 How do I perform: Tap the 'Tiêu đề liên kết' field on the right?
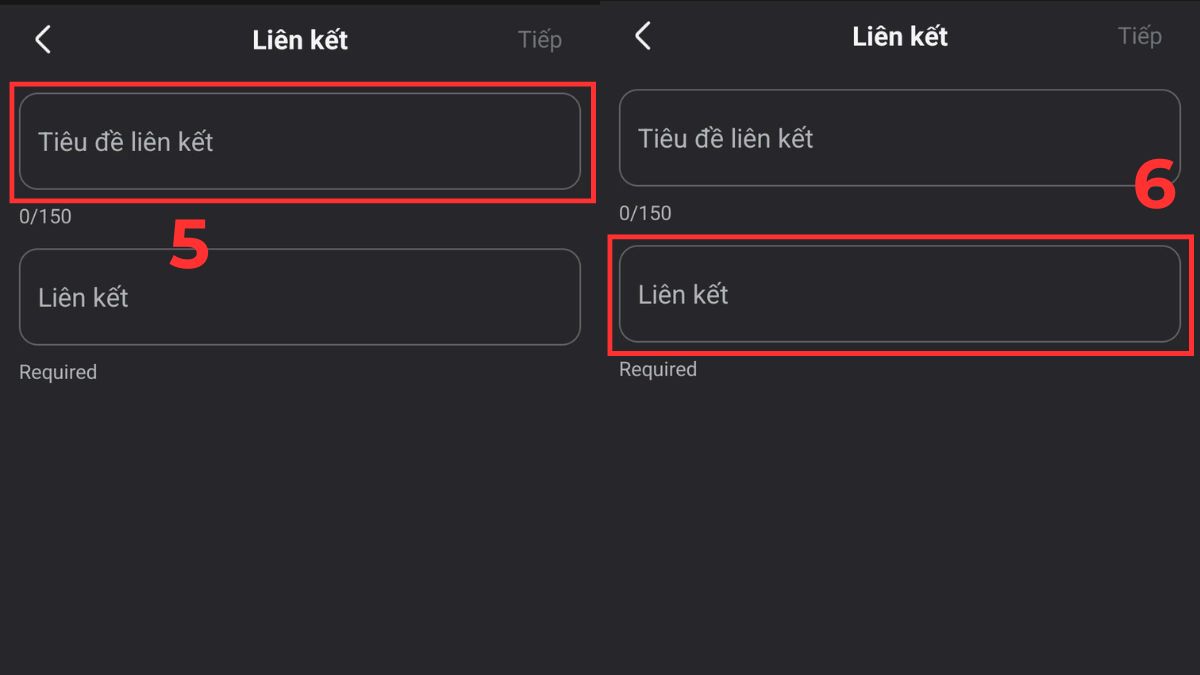[x=900, y=138]
